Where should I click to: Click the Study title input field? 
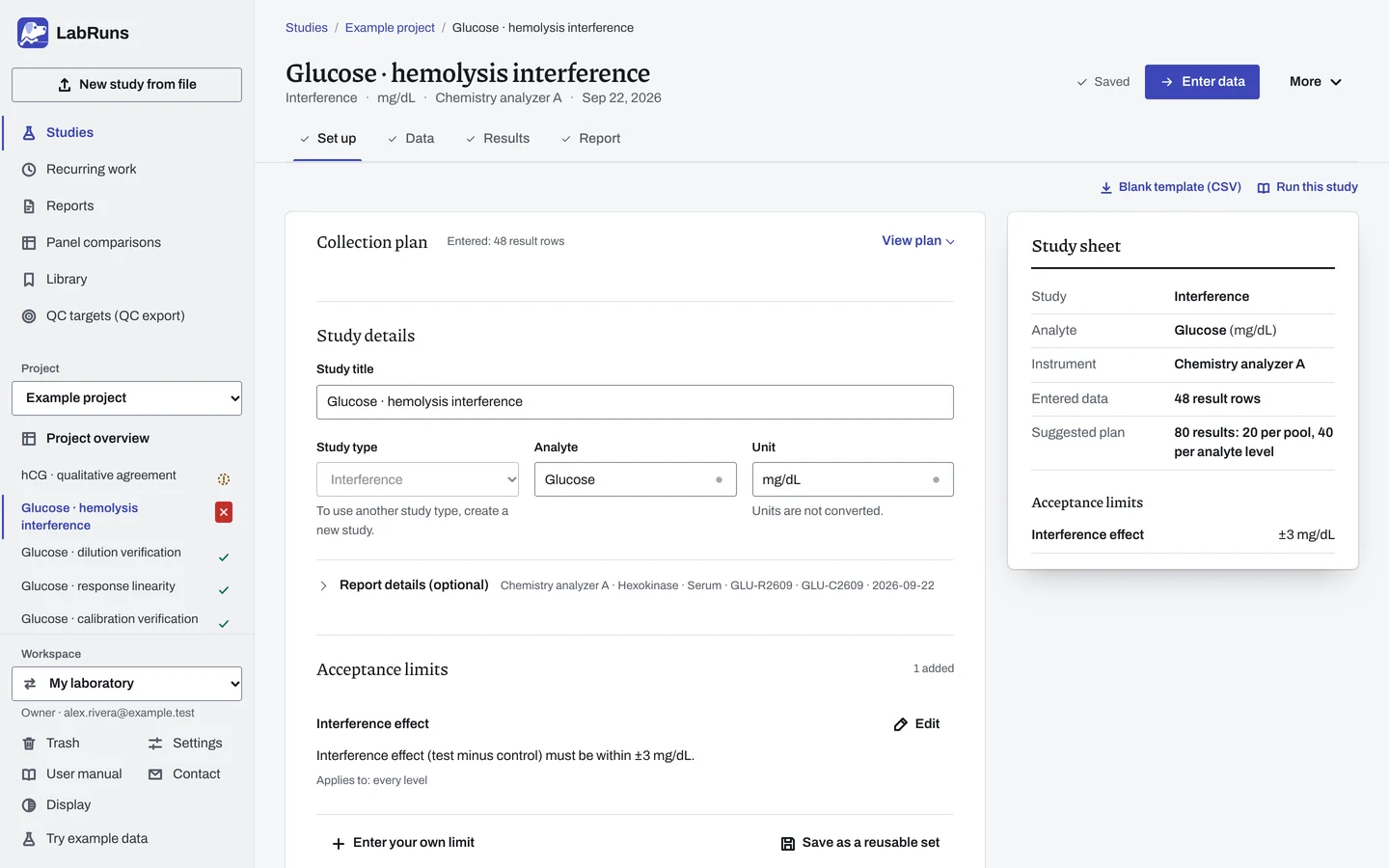coord(635,402)
